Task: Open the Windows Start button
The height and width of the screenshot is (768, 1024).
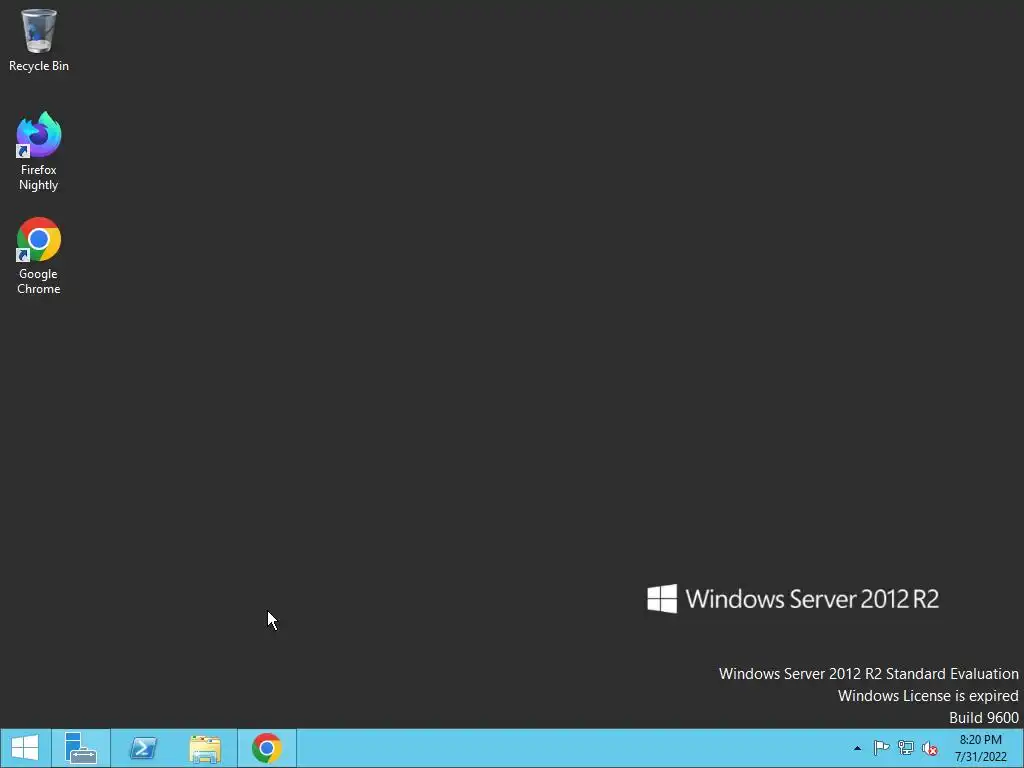Action: point(25,748)
